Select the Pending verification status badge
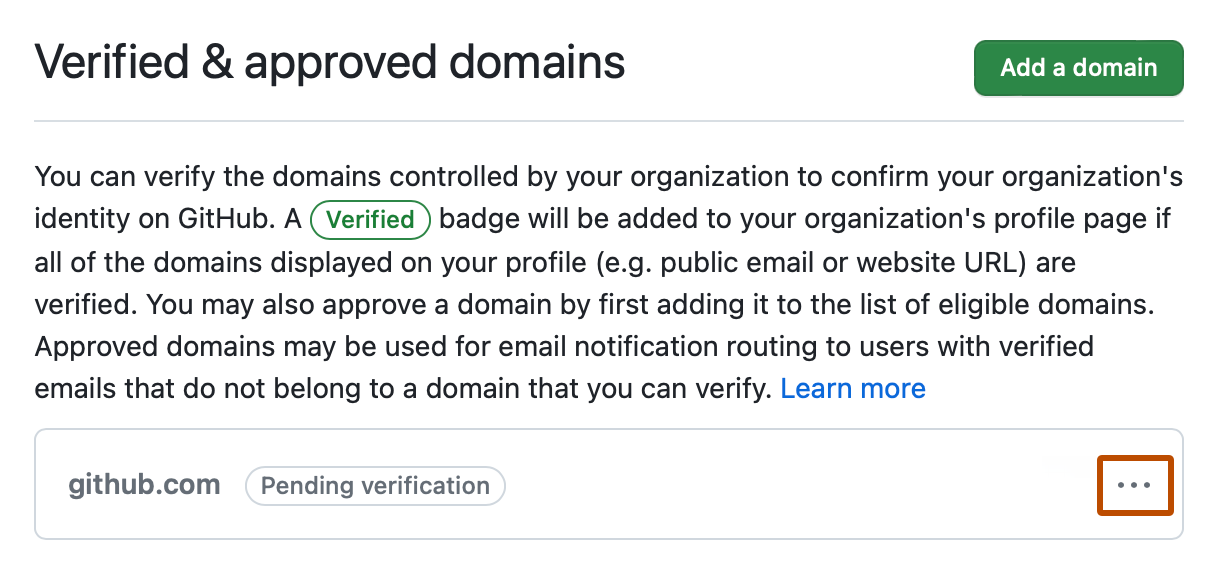 pyautogui.click(x=375, y=485)
